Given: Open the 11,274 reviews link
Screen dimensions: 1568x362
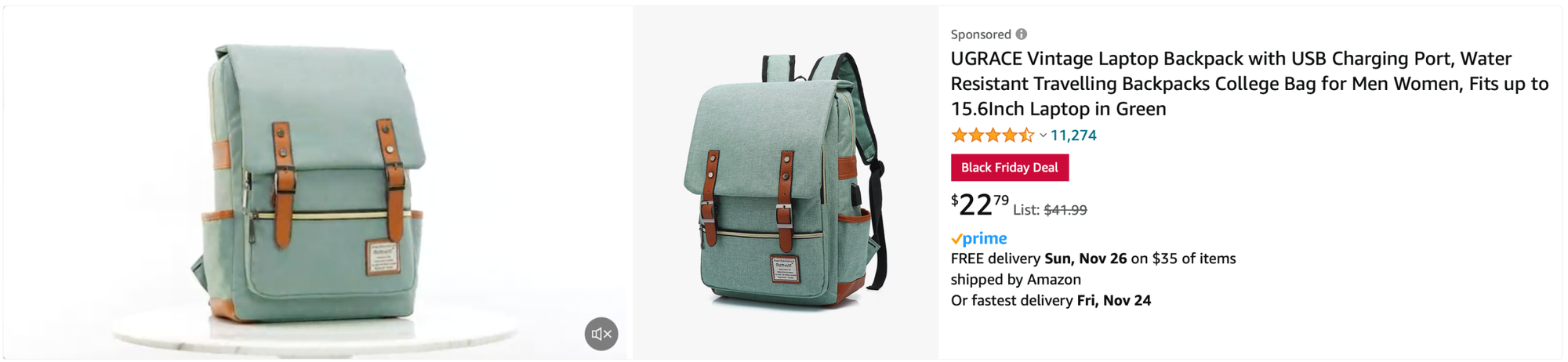Looking at the screenshot, I should [1073, 136].
